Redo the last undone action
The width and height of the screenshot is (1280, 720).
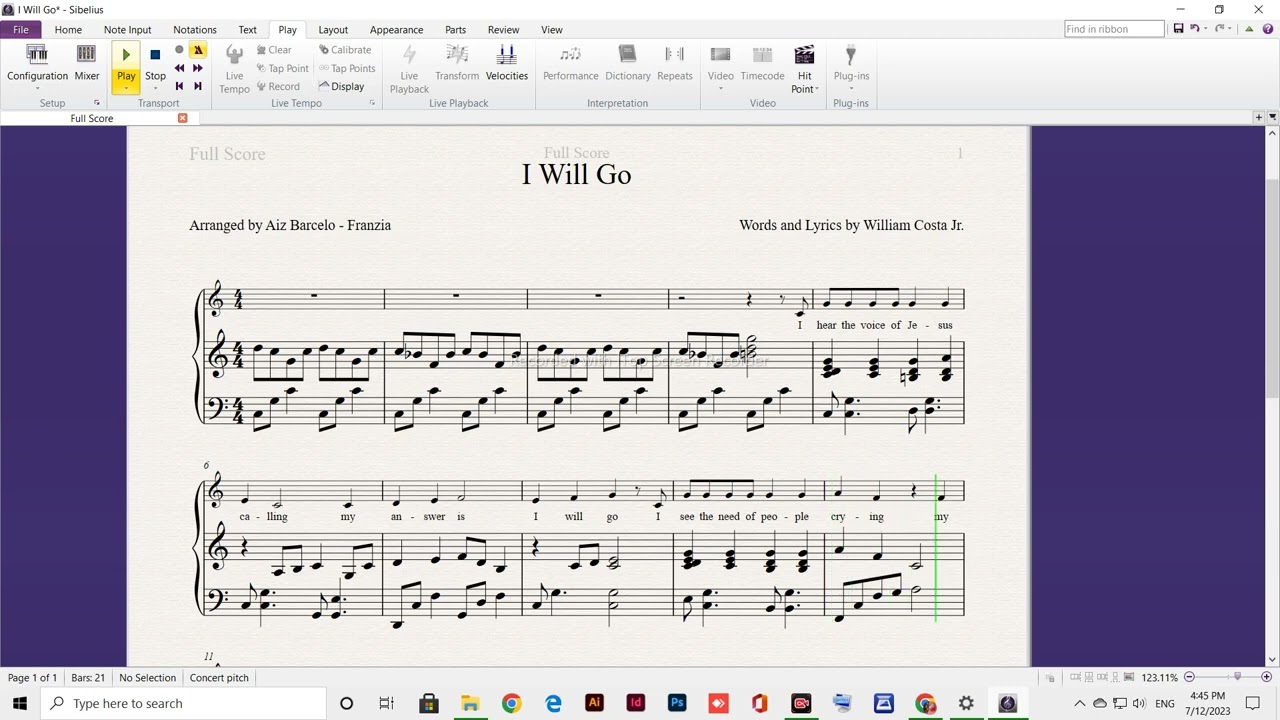tap(1221, 29)
